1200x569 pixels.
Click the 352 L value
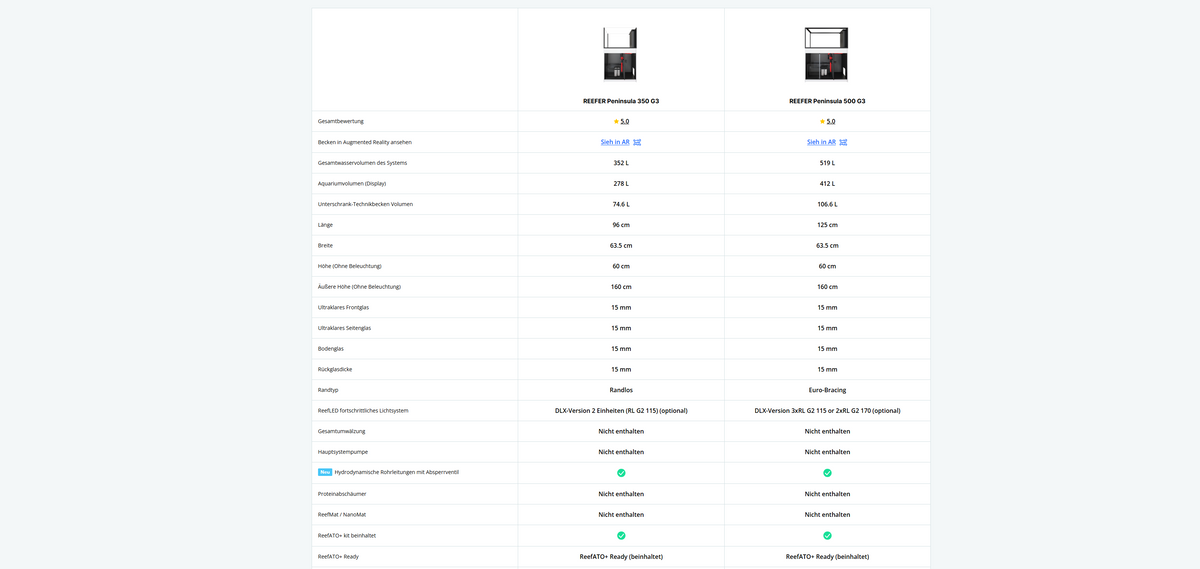click(x=621, y=163)
